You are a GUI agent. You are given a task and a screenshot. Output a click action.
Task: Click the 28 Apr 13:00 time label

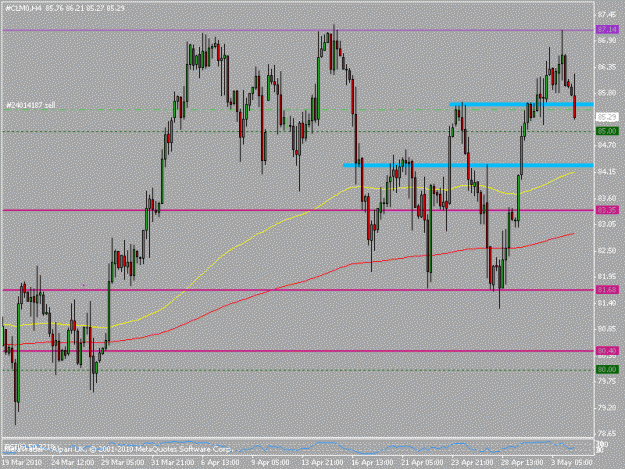522,463
